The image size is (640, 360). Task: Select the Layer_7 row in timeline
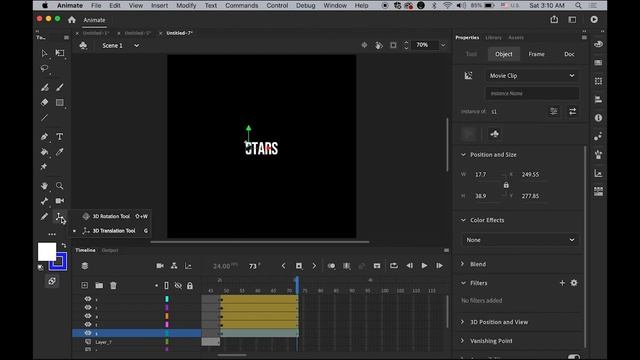click(137, 342)
